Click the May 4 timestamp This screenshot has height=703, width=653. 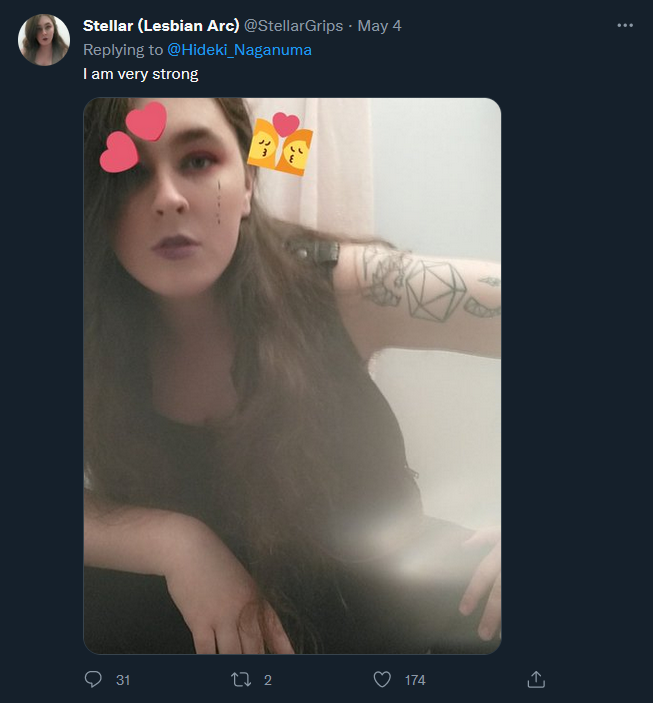click(379, 26)
